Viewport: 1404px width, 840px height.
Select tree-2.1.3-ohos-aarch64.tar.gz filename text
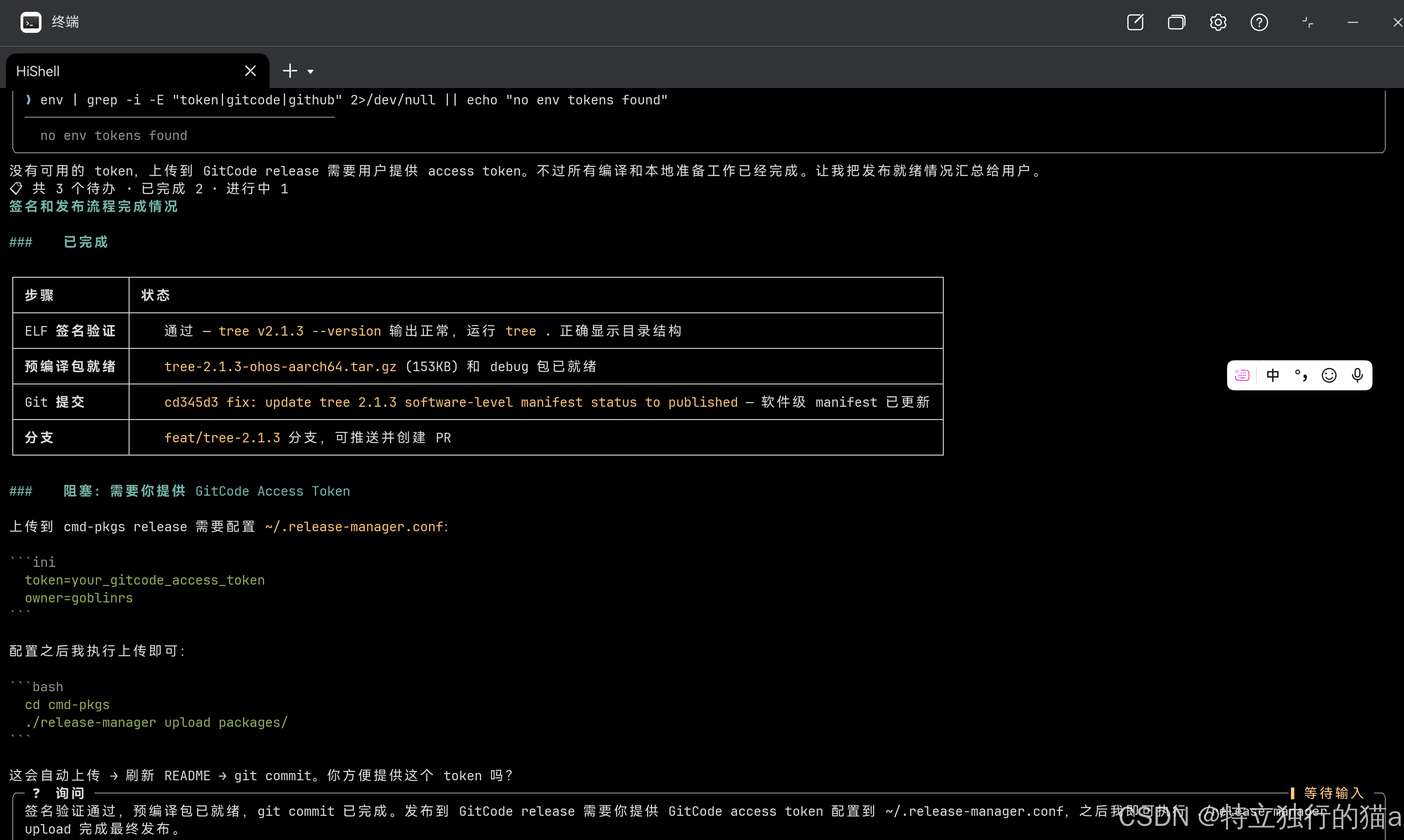[280, 367]
